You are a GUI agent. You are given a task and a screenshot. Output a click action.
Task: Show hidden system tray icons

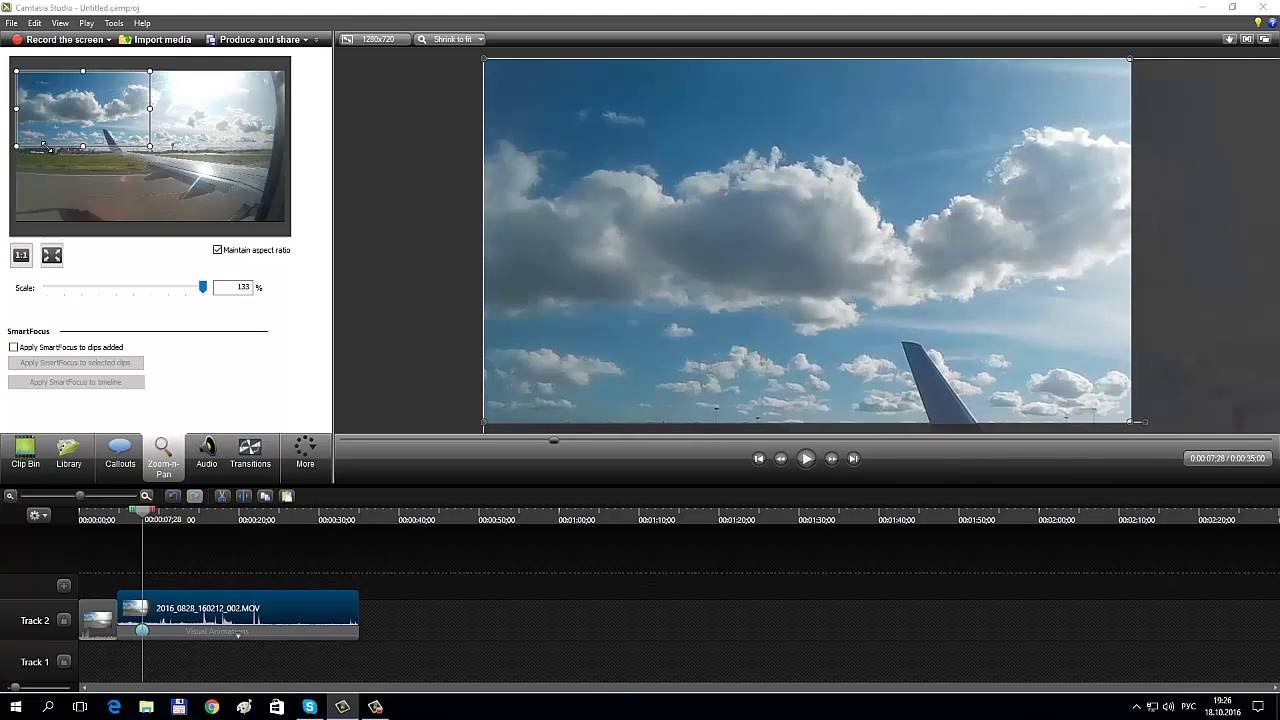tap(1136, 707)
